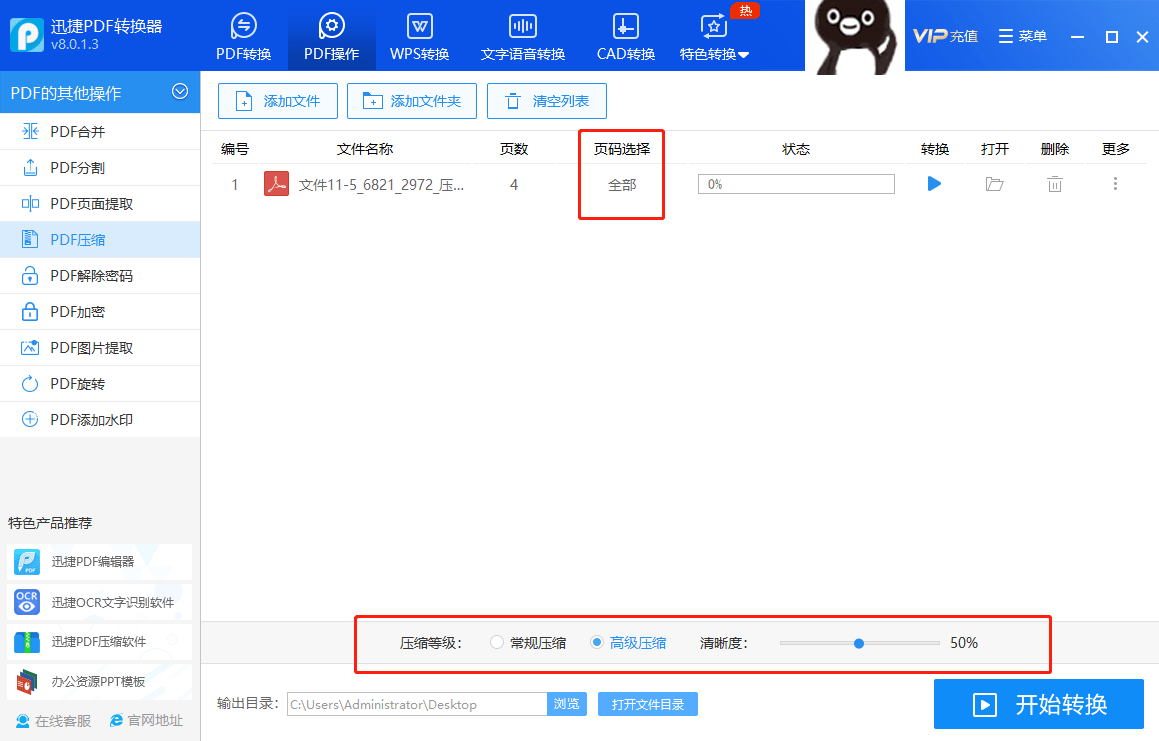Click the 页码选择 column header

pyautogui.click(x=622, y=149)
